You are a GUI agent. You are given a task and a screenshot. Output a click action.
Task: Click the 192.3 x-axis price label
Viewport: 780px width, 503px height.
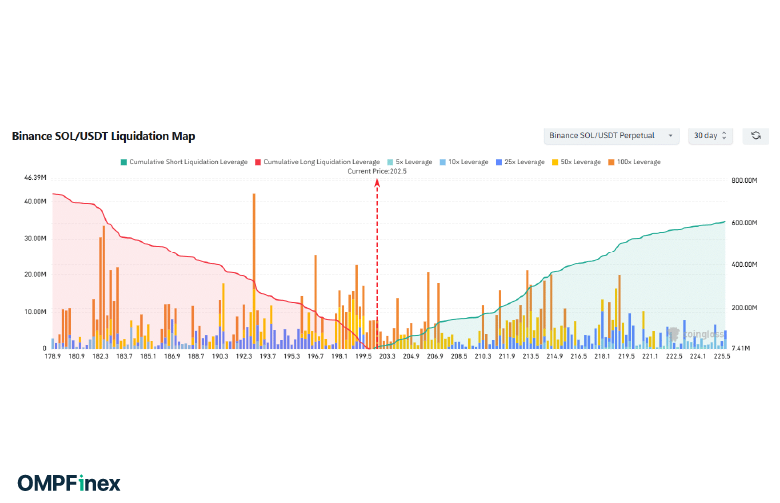[x=244, y=356]
